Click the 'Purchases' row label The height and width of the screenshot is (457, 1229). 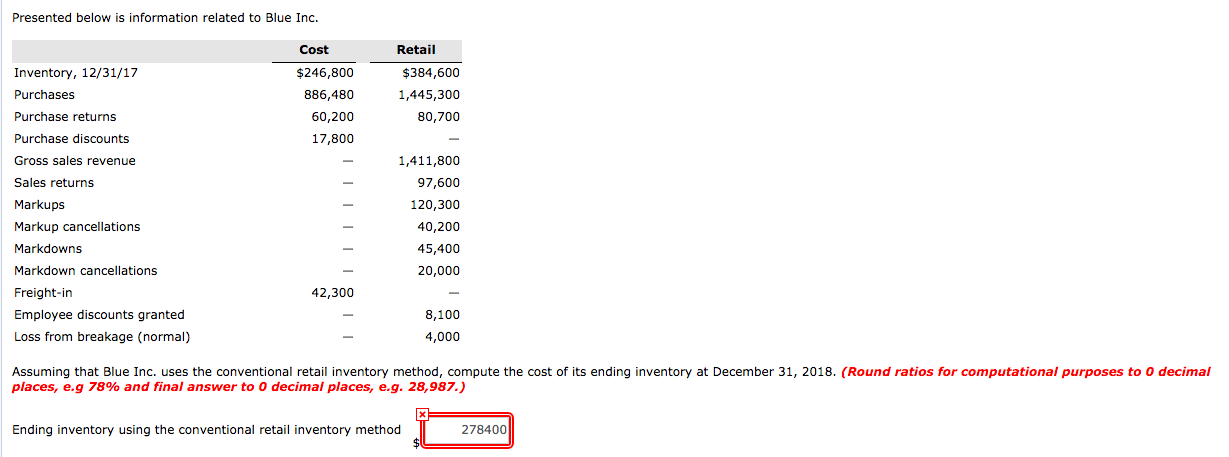44,95
